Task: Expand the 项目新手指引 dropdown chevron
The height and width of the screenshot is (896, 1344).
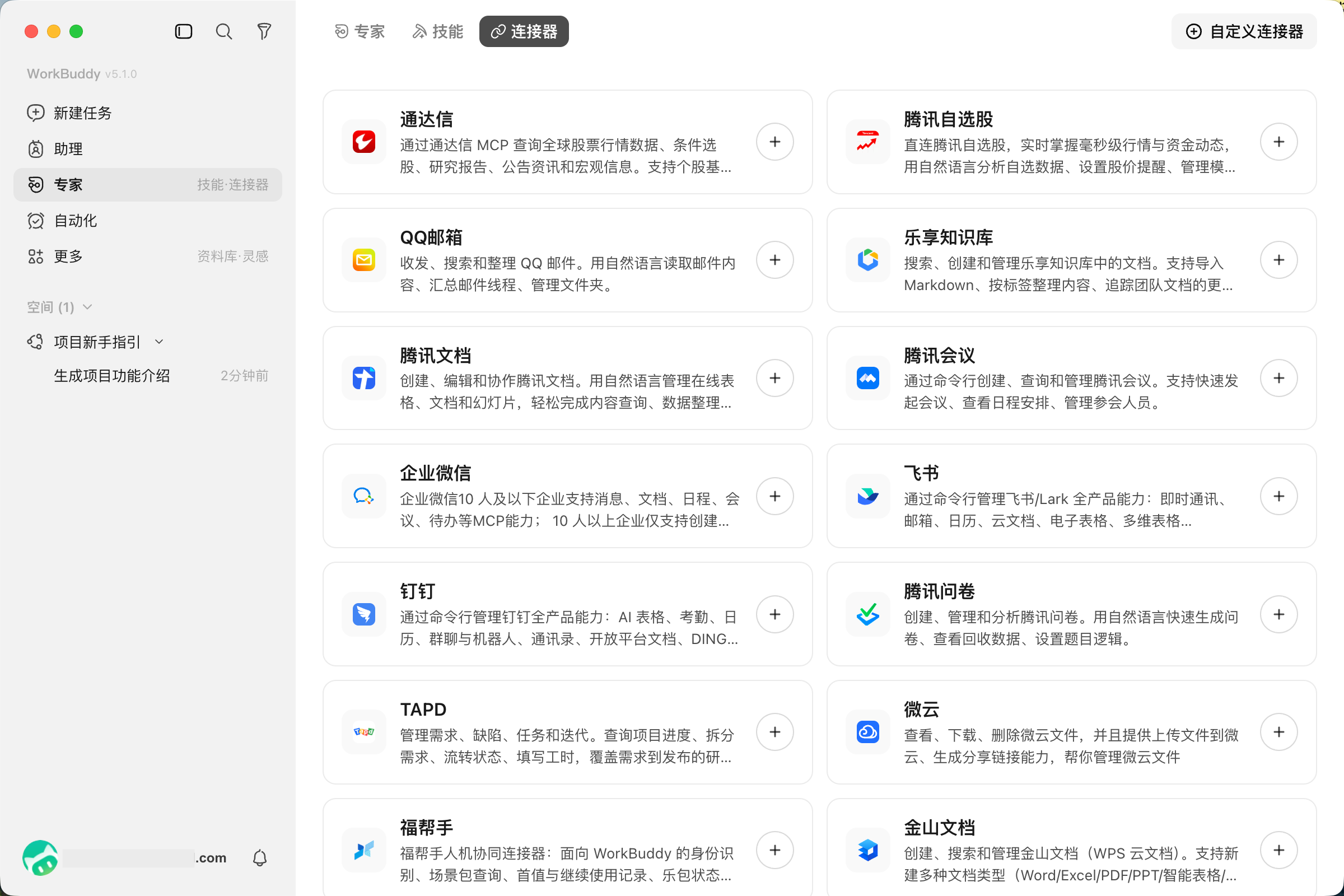Action: [x=160, y=342]
